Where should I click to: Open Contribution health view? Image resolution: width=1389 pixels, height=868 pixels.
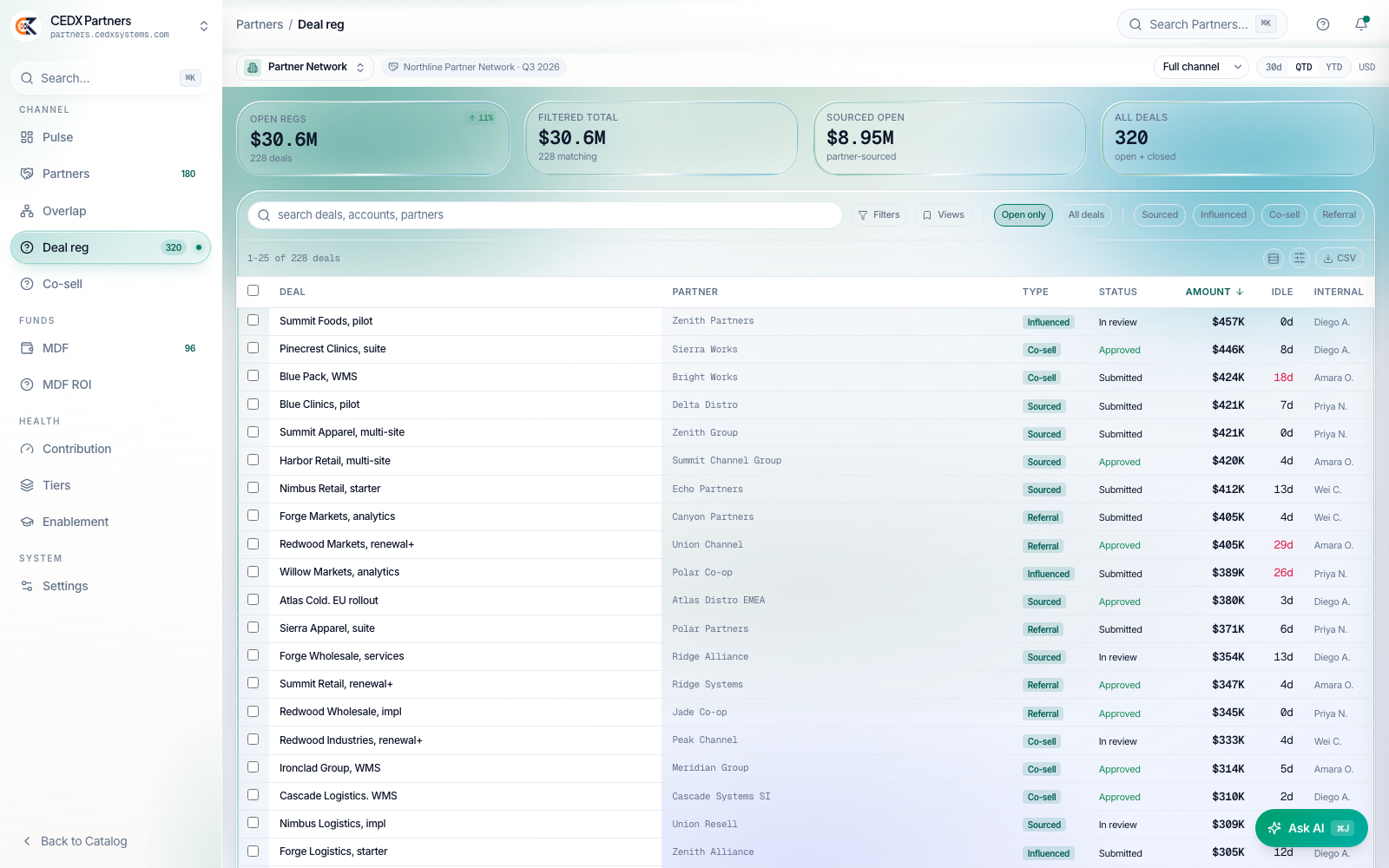coord(110,449)
